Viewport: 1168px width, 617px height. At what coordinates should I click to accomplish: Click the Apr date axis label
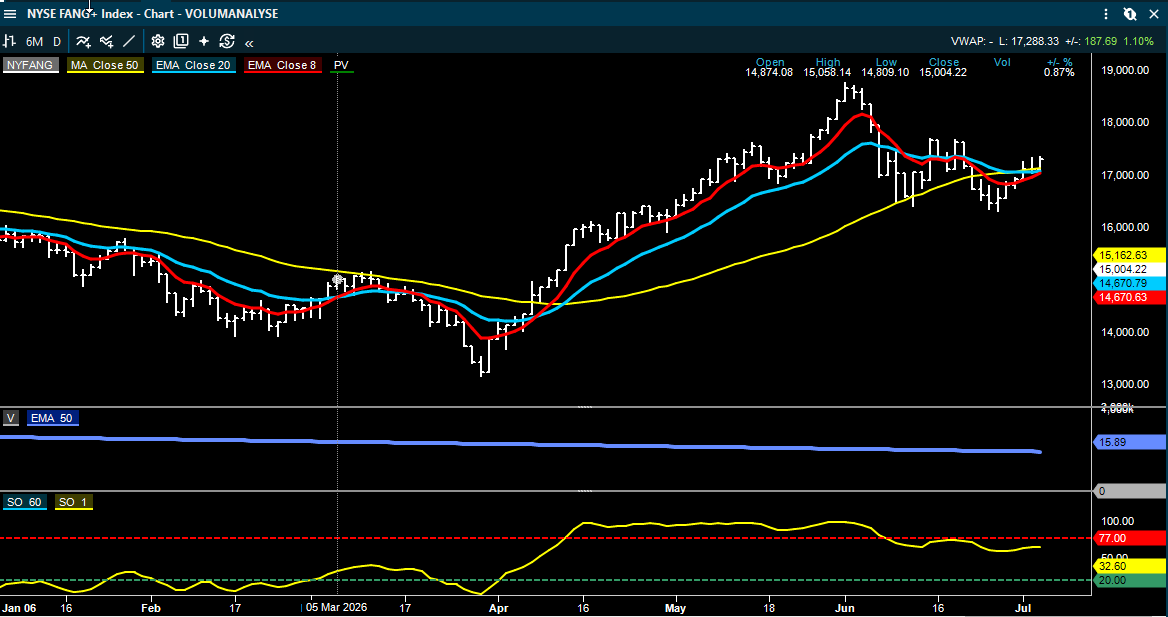[498, 607]
